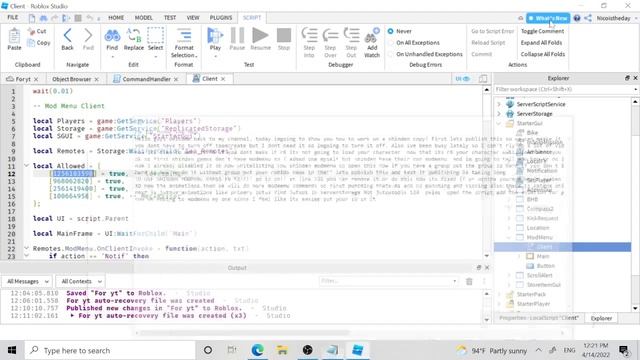Open Find with the binoculars icon
The image size is (640, 360).
pos(112,36)
